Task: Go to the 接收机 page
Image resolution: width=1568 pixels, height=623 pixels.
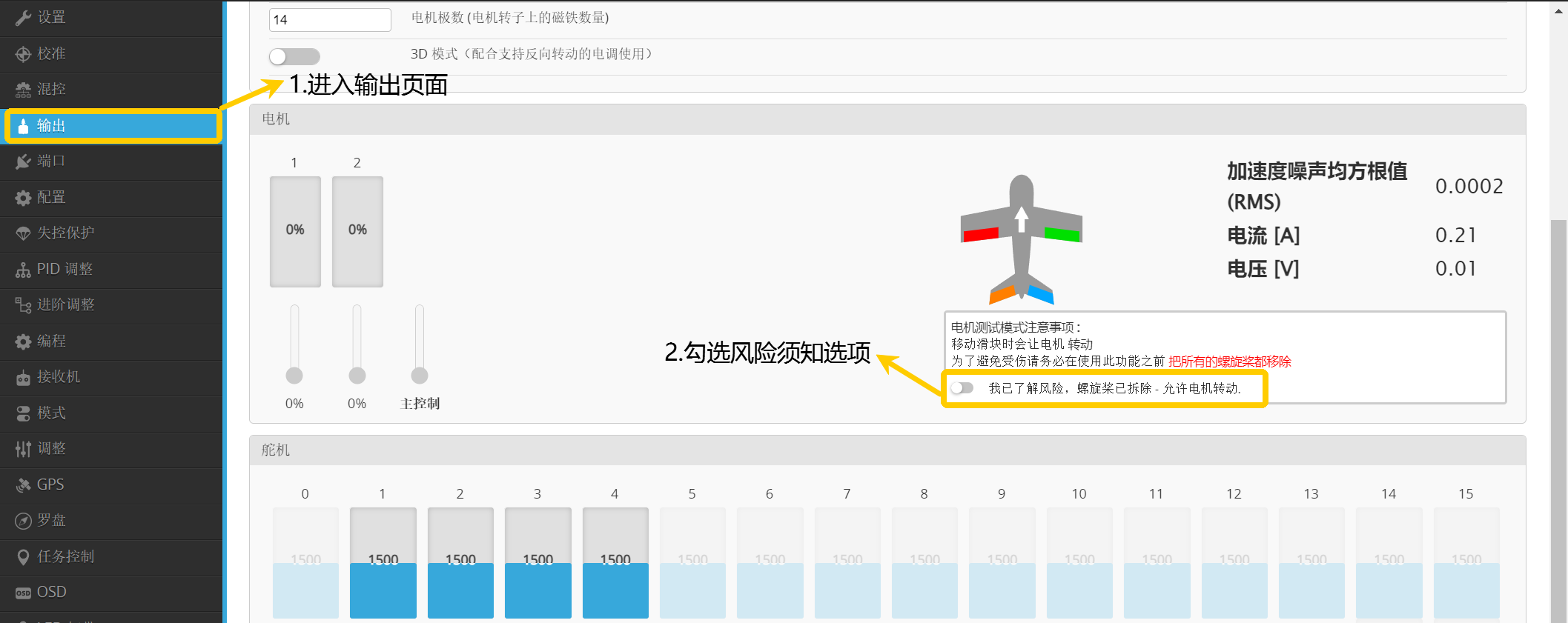Action: tap(59, 377)
